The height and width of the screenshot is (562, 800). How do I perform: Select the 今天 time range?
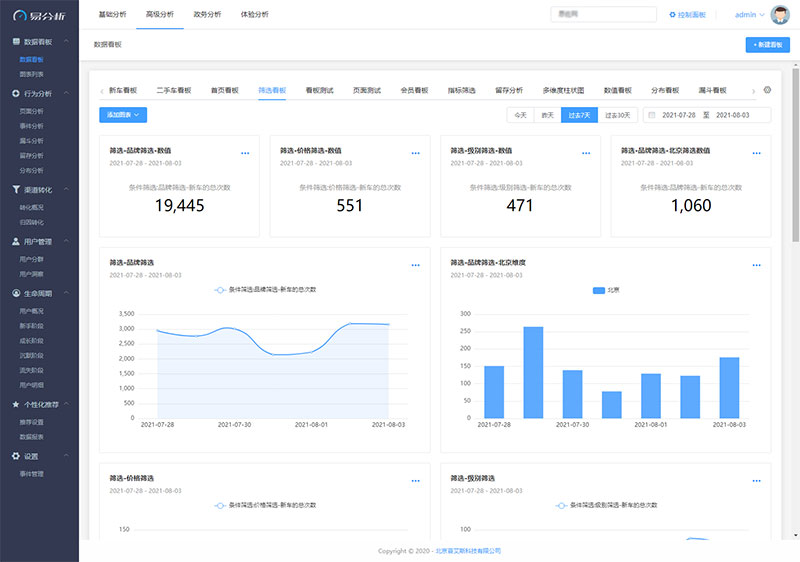click(520, 115)
